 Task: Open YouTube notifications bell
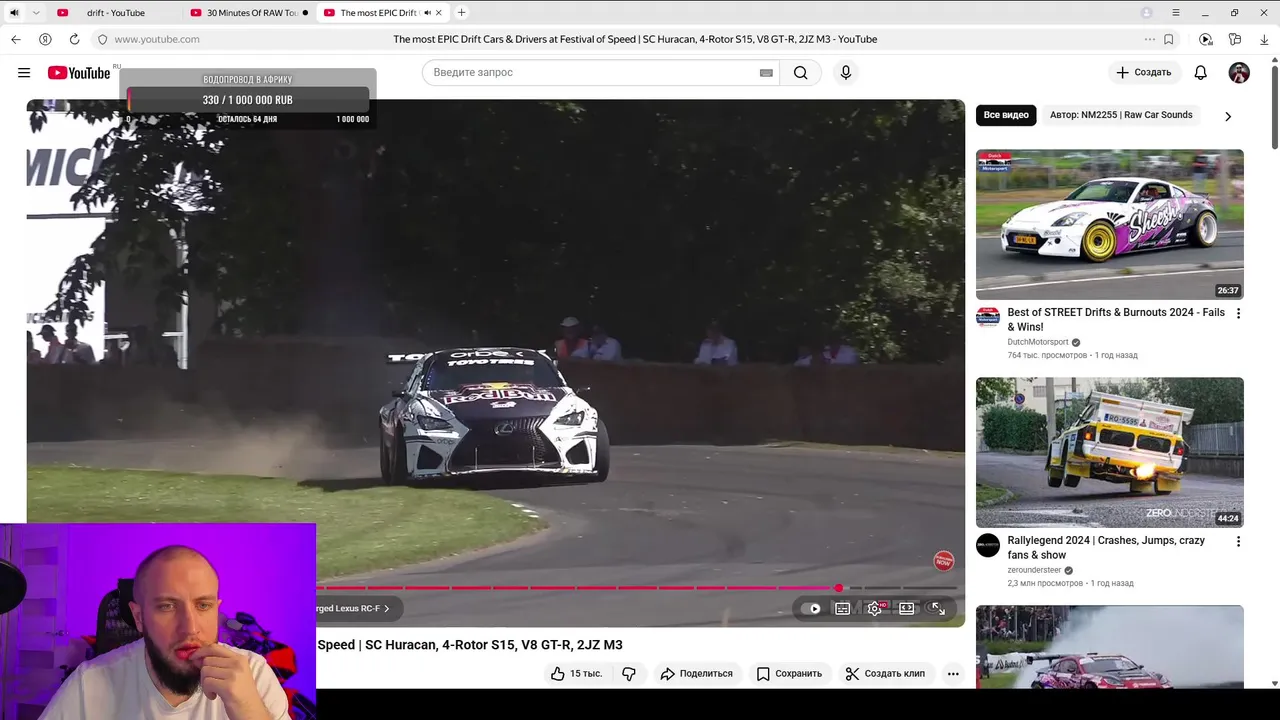(x=1201, y=73)
